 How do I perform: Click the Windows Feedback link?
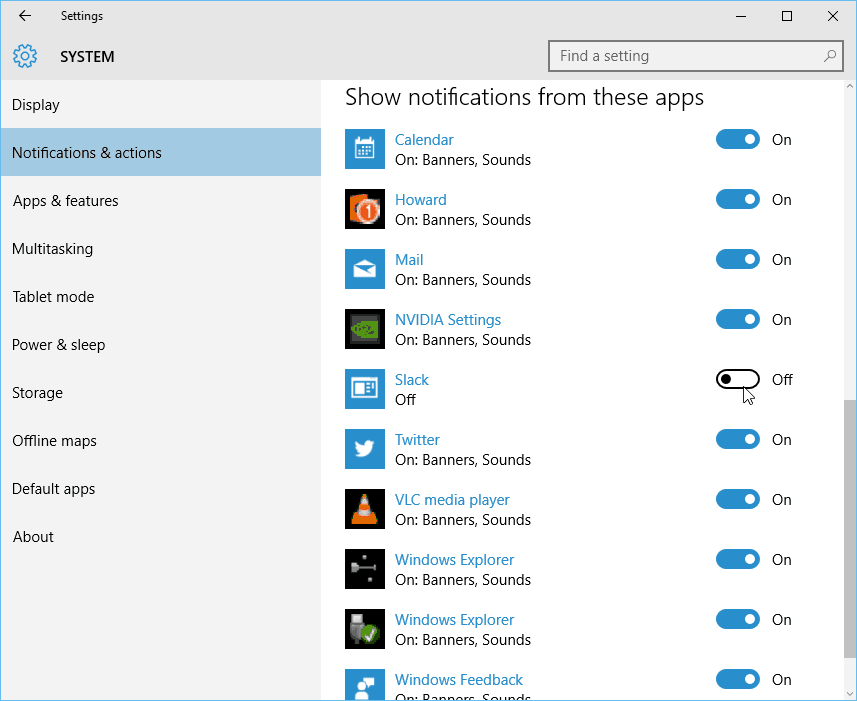pos(459,680)
